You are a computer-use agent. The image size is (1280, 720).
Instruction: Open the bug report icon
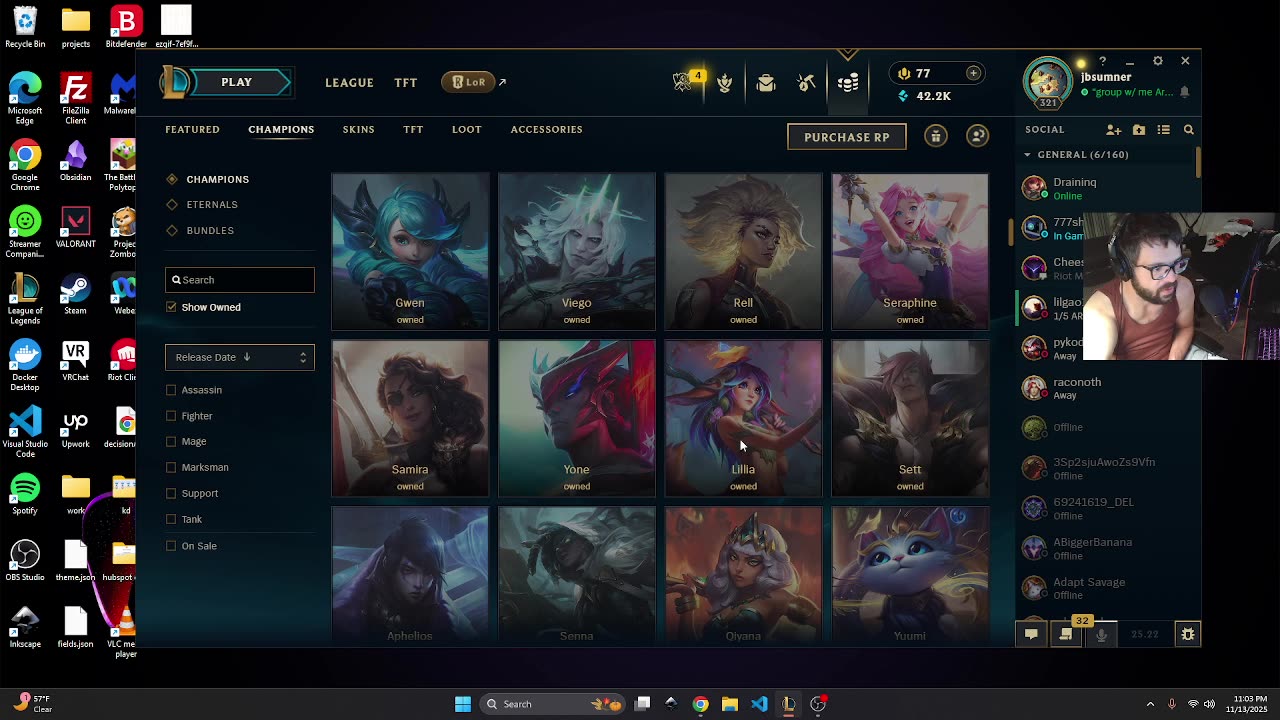[1188, 634]
